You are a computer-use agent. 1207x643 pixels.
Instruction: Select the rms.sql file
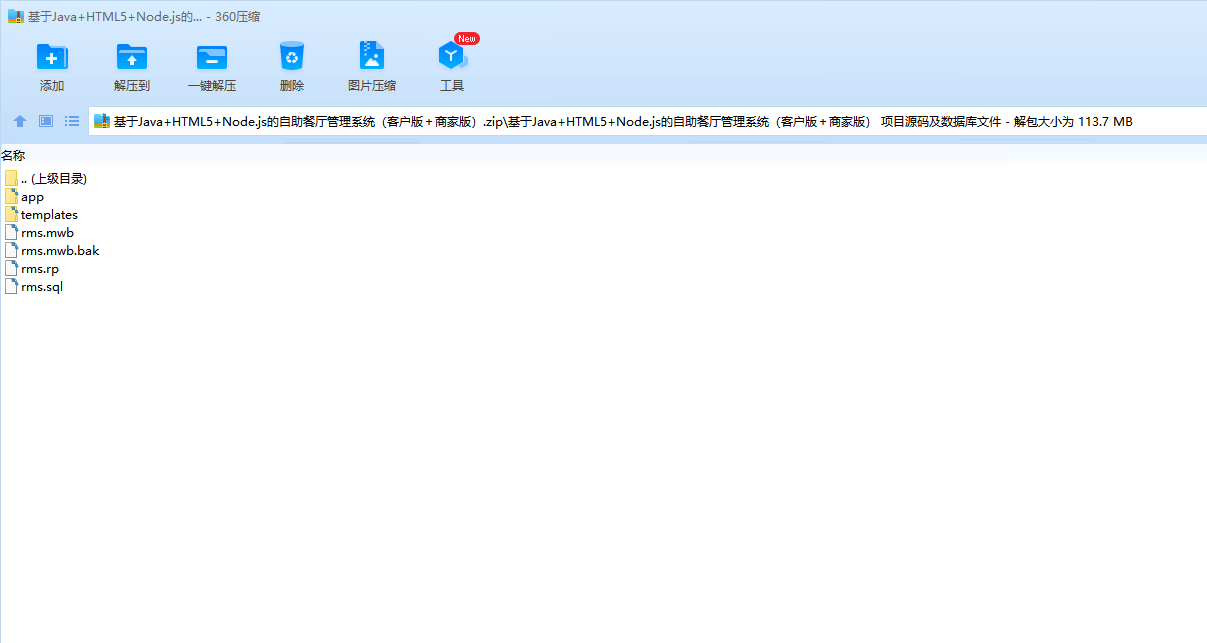tap(34, 286)
